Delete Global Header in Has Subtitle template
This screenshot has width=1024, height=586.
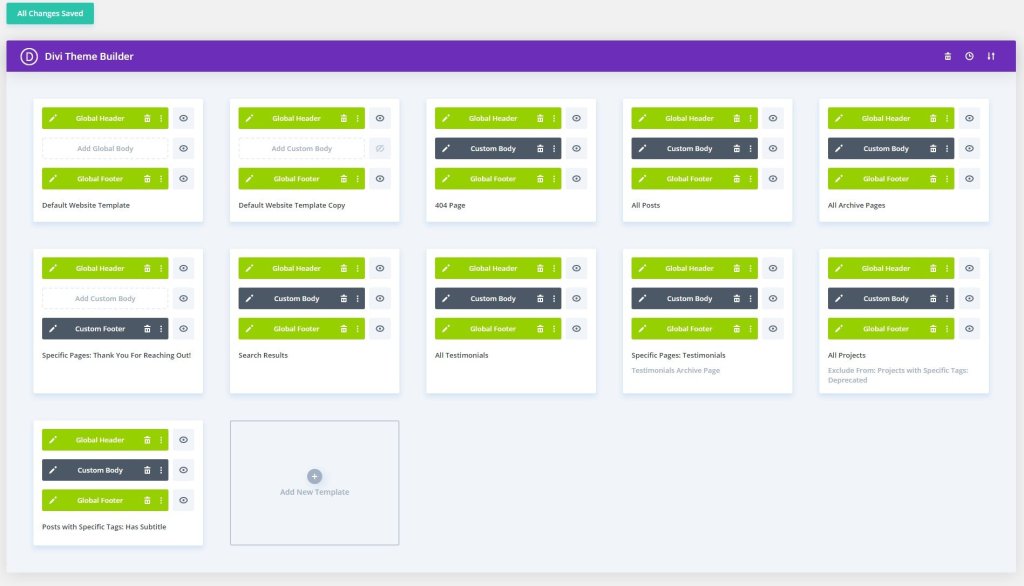[x=147, y=440]
